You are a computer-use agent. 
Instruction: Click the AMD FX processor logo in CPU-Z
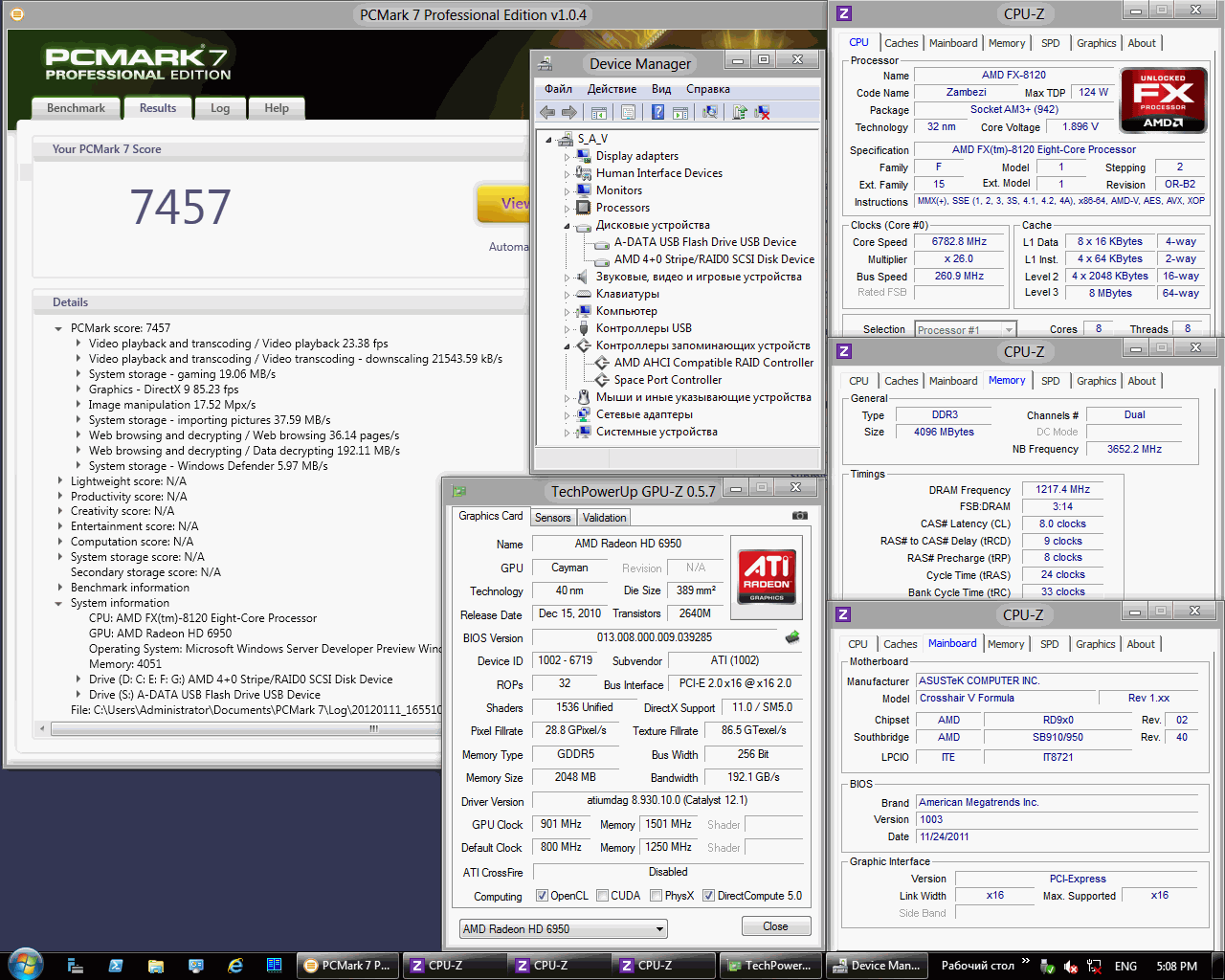(1163, 99)
